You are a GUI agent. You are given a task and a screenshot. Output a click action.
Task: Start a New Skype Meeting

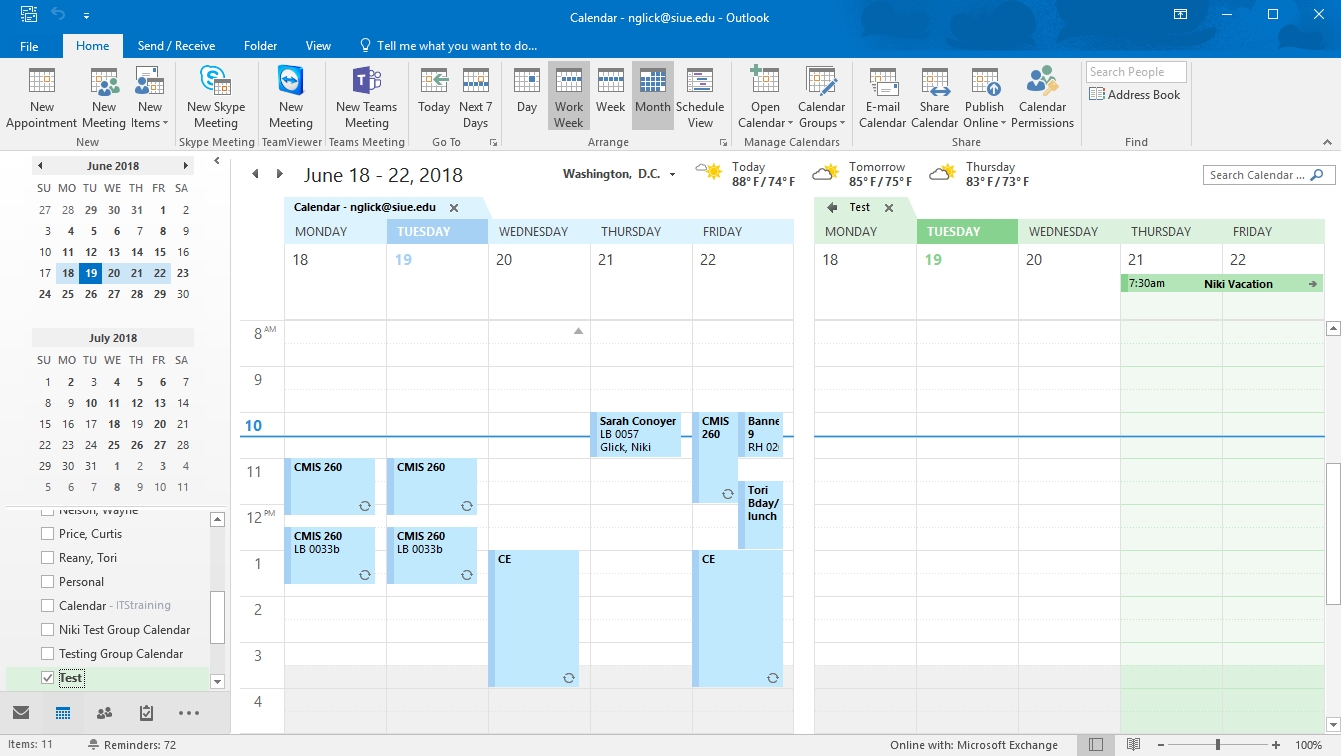click(x=216, y=98)
